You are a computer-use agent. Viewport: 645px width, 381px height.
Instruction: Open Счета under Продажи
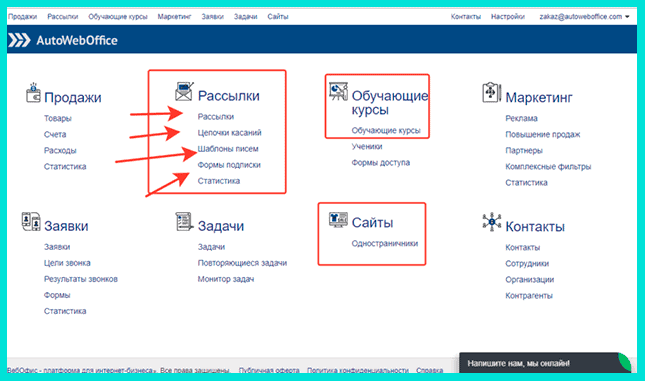55,135
